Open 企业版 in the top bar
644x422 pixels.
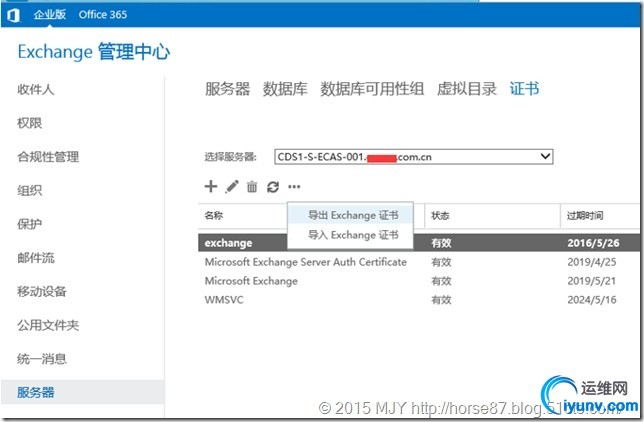(x=50, y=14)
